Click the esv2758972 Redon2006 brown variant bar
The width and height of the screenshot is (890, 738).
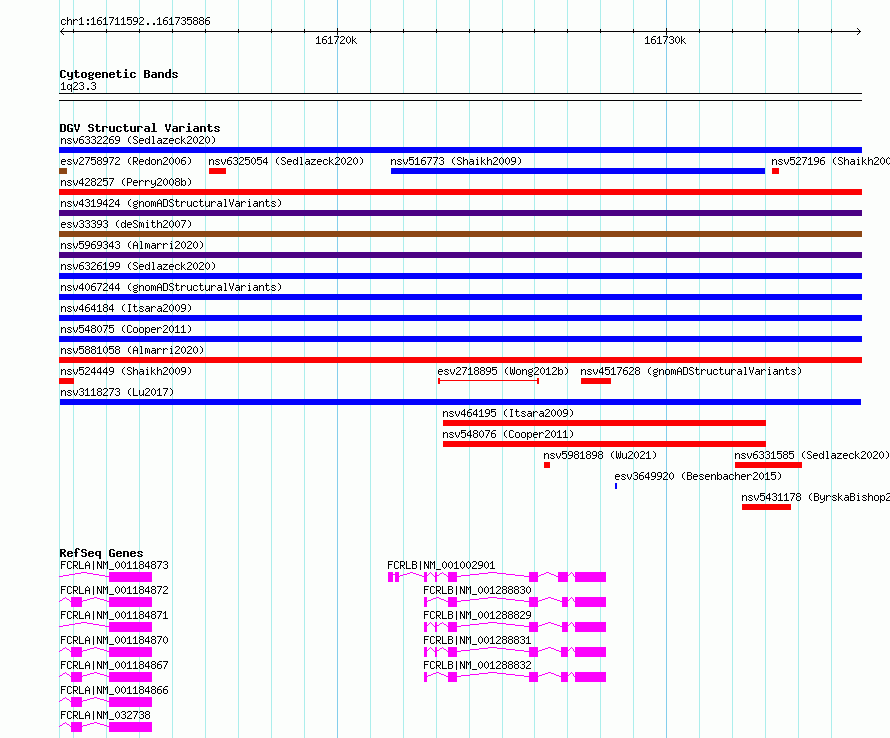click(x=63, y=171)
